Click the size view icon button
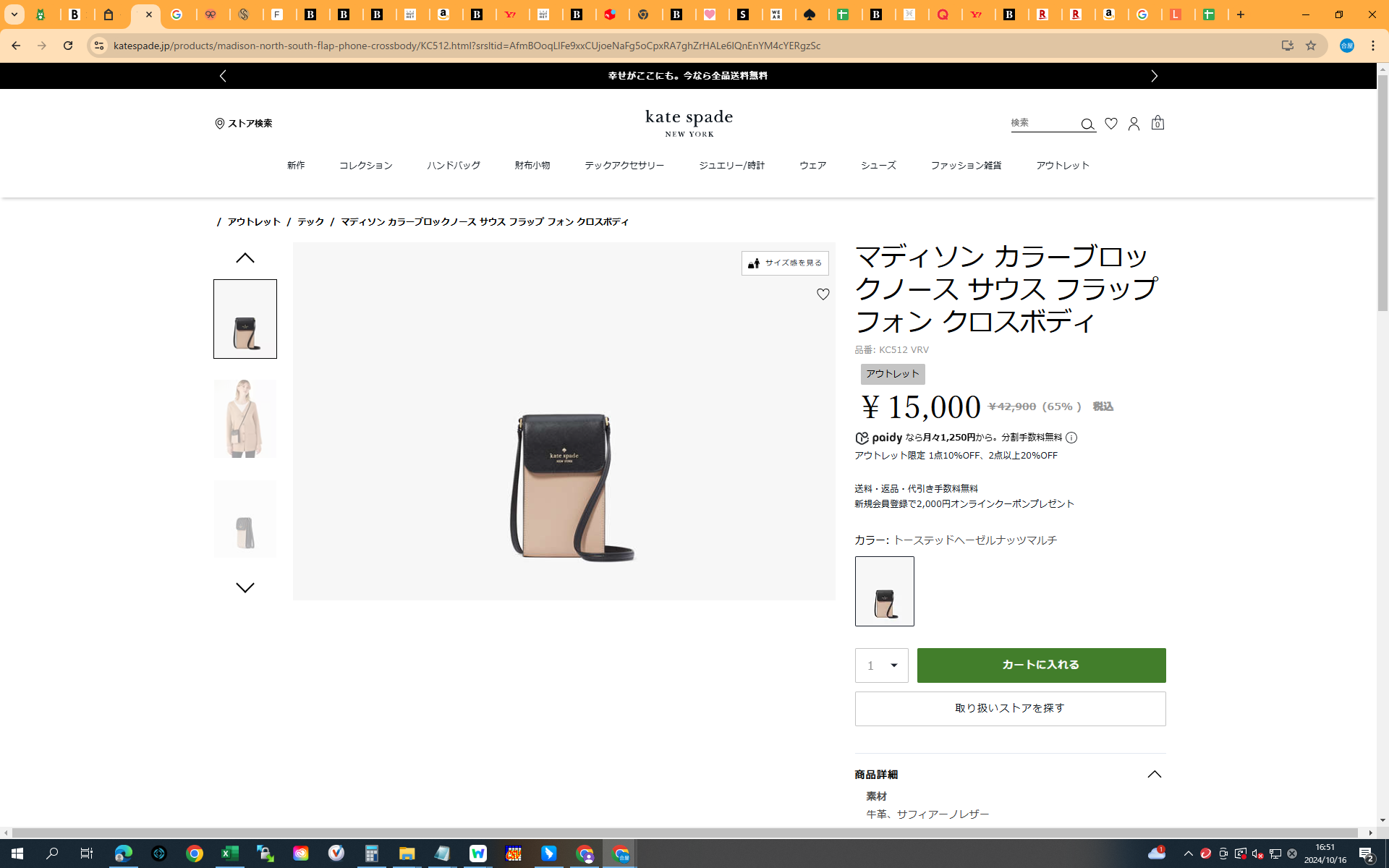Screen dimensions: 1389x868 pyautogui.click(x=784, y=263)
